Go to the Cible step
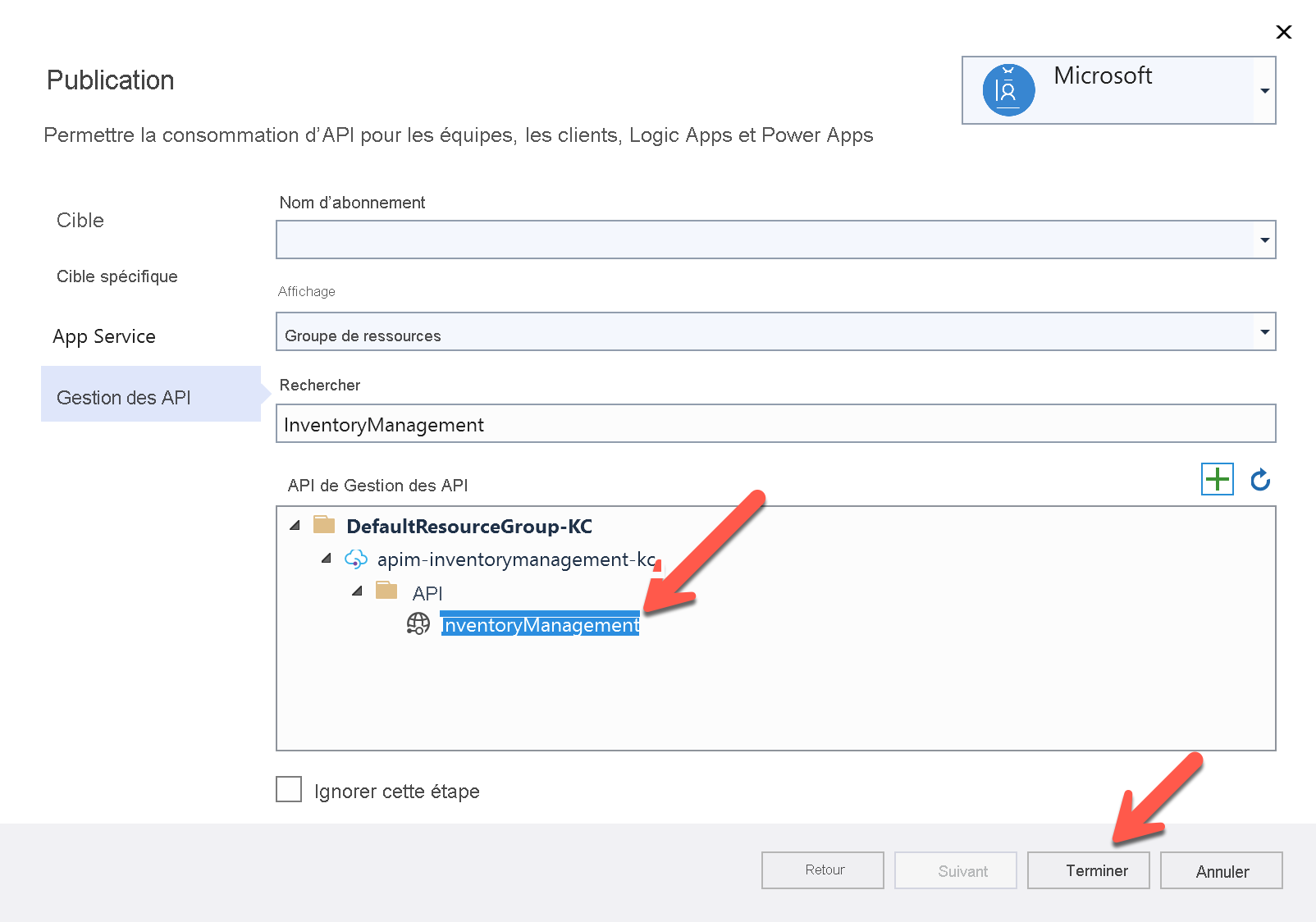The height and width of the screenshot is (922, 1316). tap(80, 221)
